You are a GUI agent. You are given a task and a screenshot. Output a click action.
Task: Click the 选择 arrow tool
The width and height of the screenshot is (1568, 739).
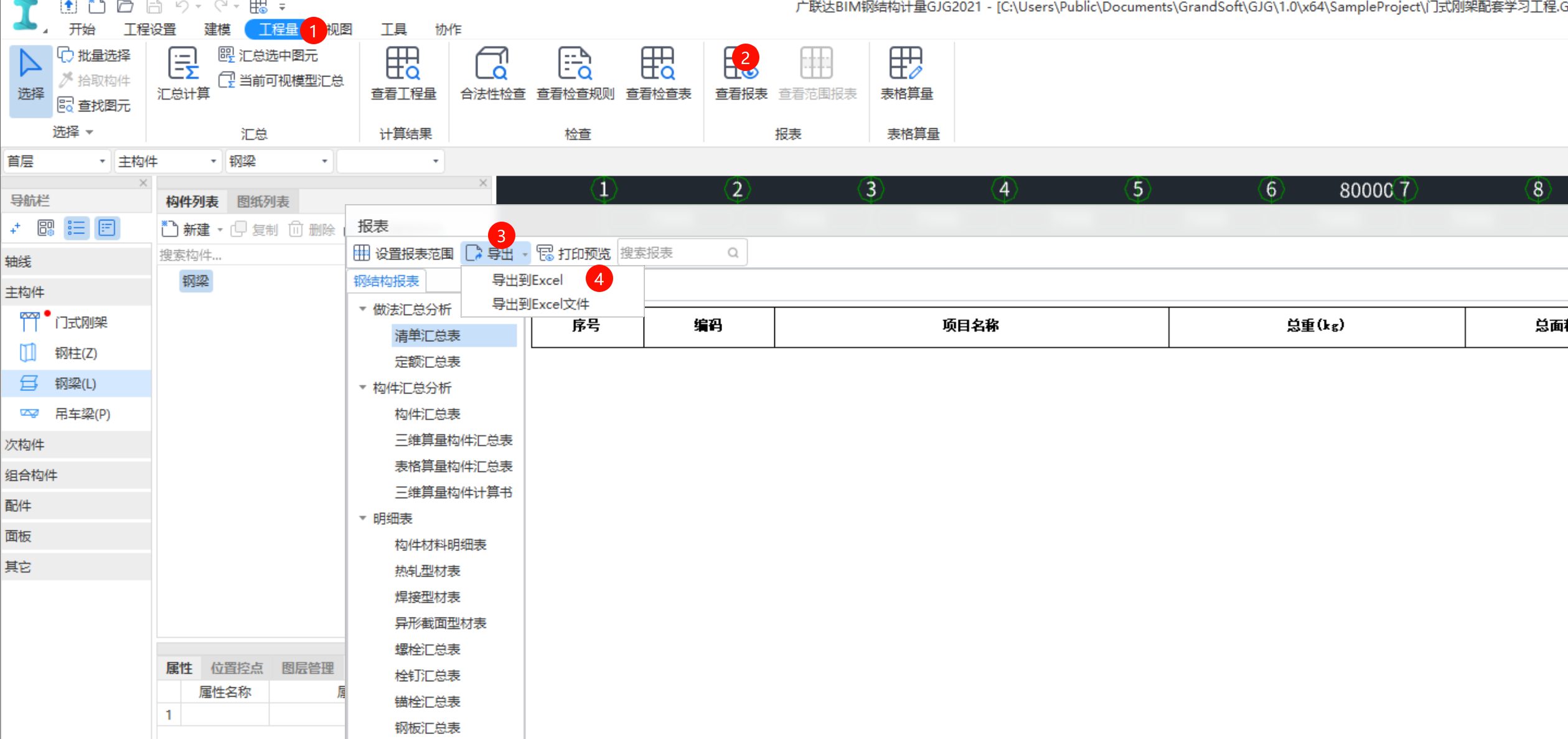(31, 80)
